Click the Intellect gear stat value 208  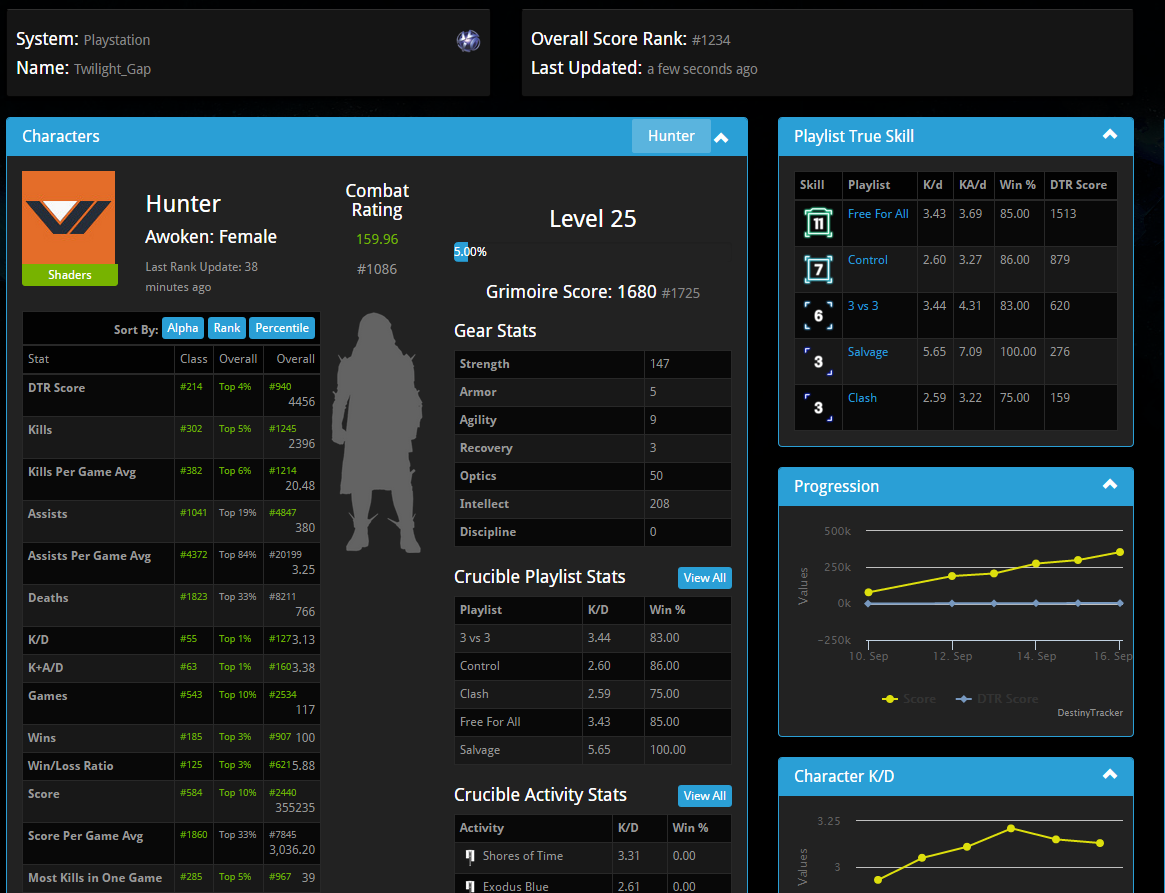pos(660,504)
